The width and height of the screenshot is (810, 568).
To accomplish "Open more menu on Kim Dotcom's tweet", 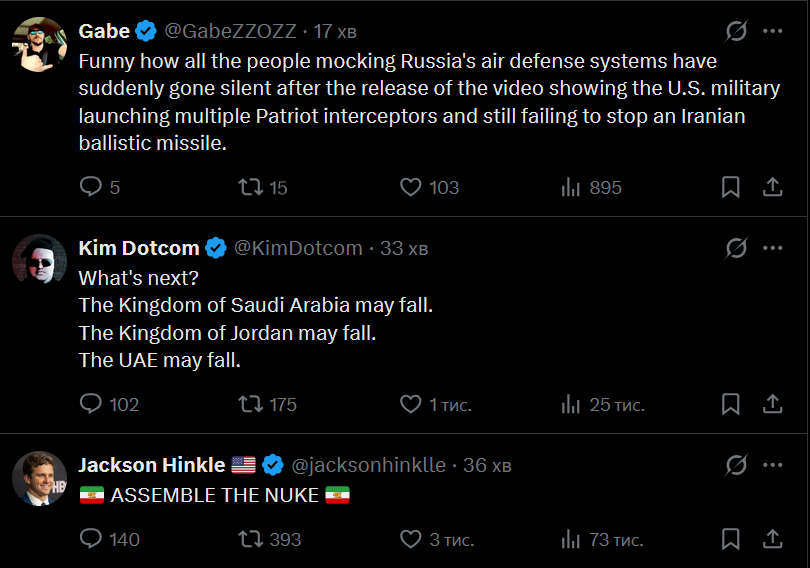I will click(772, 248).
